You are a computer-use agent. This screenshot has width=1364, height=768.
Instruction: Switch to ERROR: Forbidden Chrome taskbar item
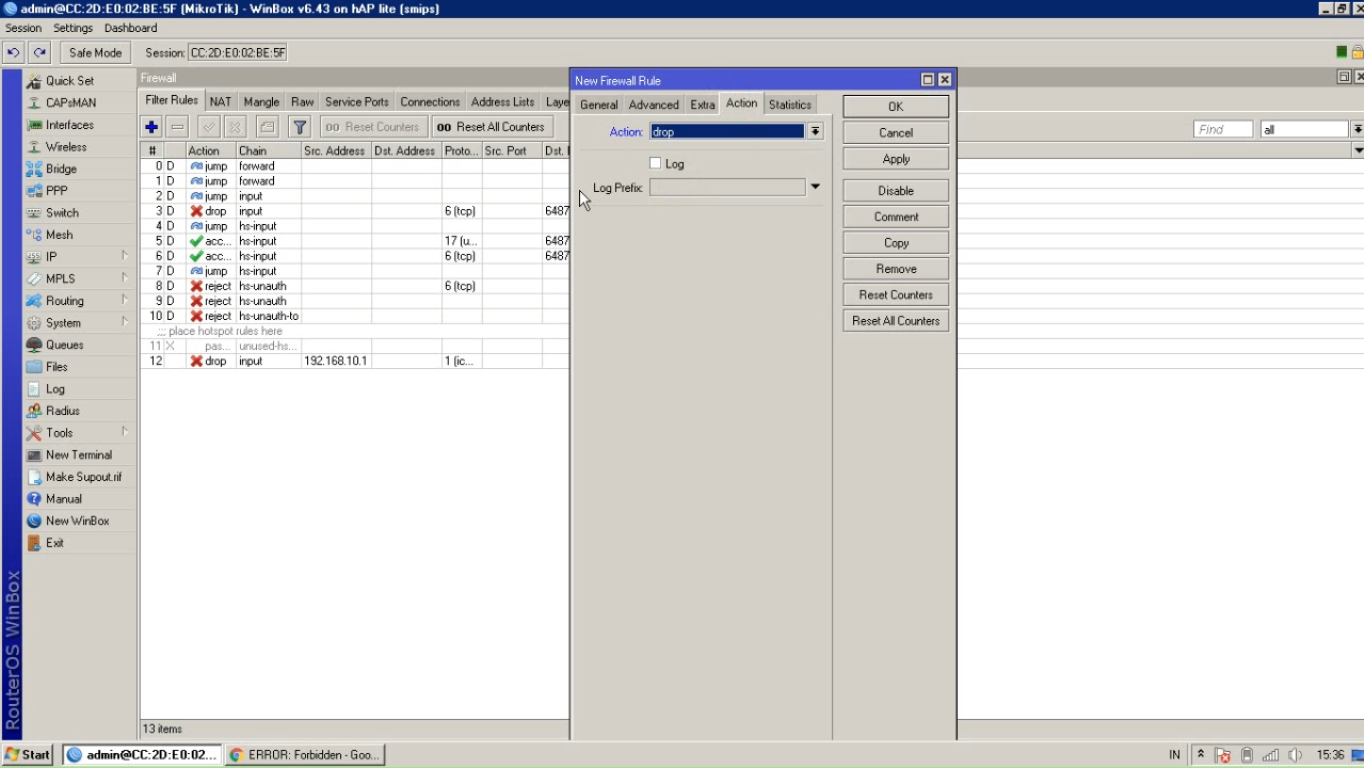[305, 755]
